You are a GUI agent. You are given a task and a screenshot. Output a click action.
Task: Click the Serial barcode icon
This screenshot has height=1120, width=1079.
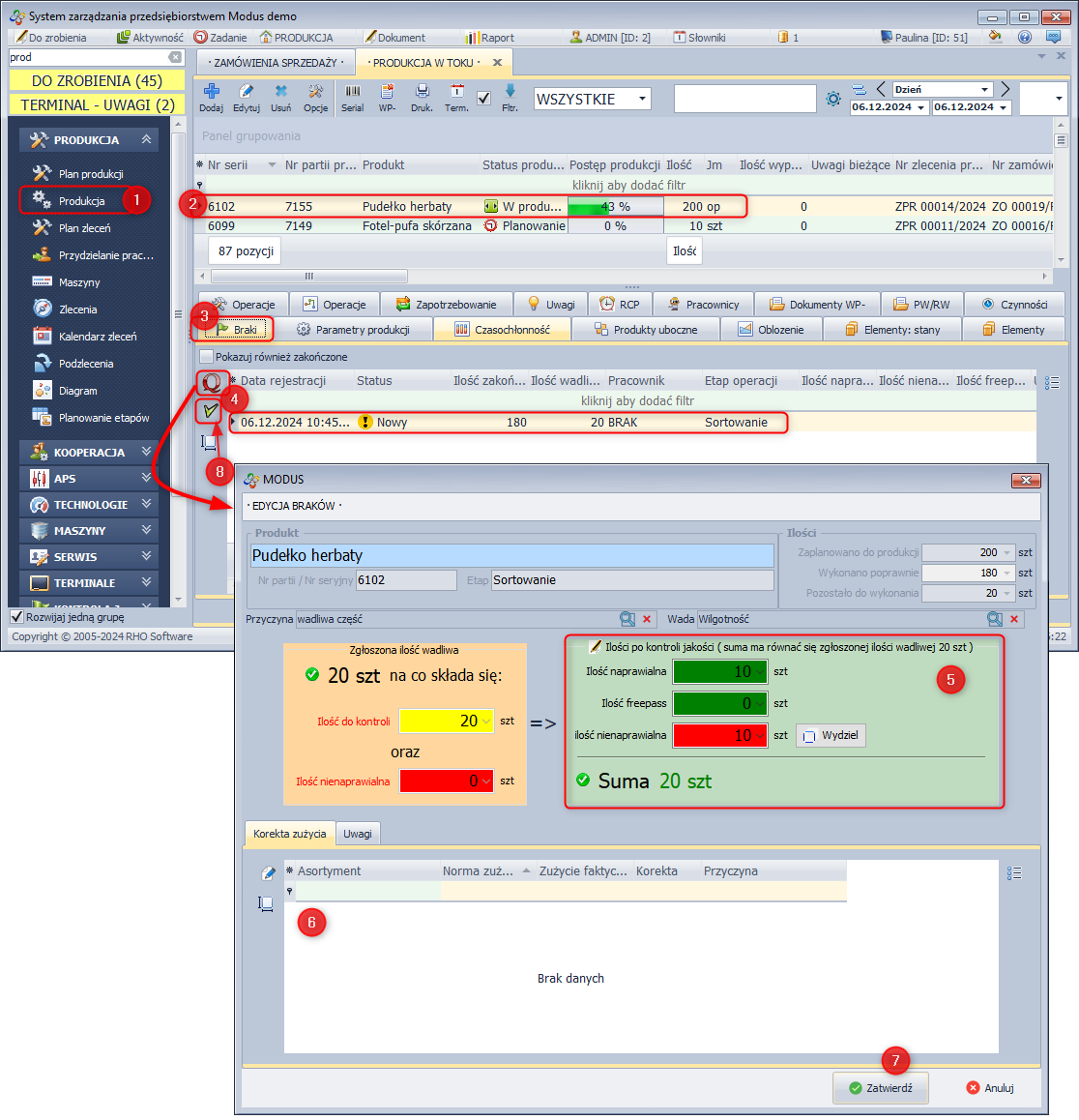click(352, 92)
